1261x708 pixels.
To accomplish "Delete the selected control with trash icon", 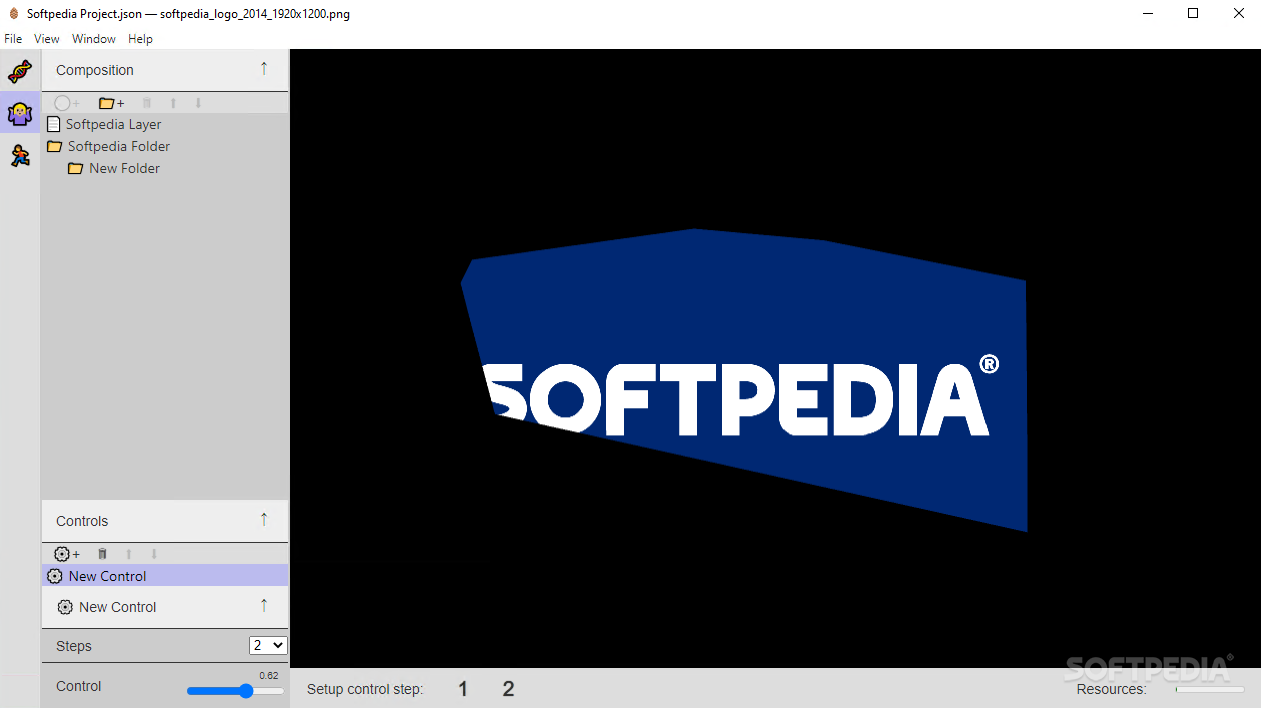I will (x=102, y=554).
